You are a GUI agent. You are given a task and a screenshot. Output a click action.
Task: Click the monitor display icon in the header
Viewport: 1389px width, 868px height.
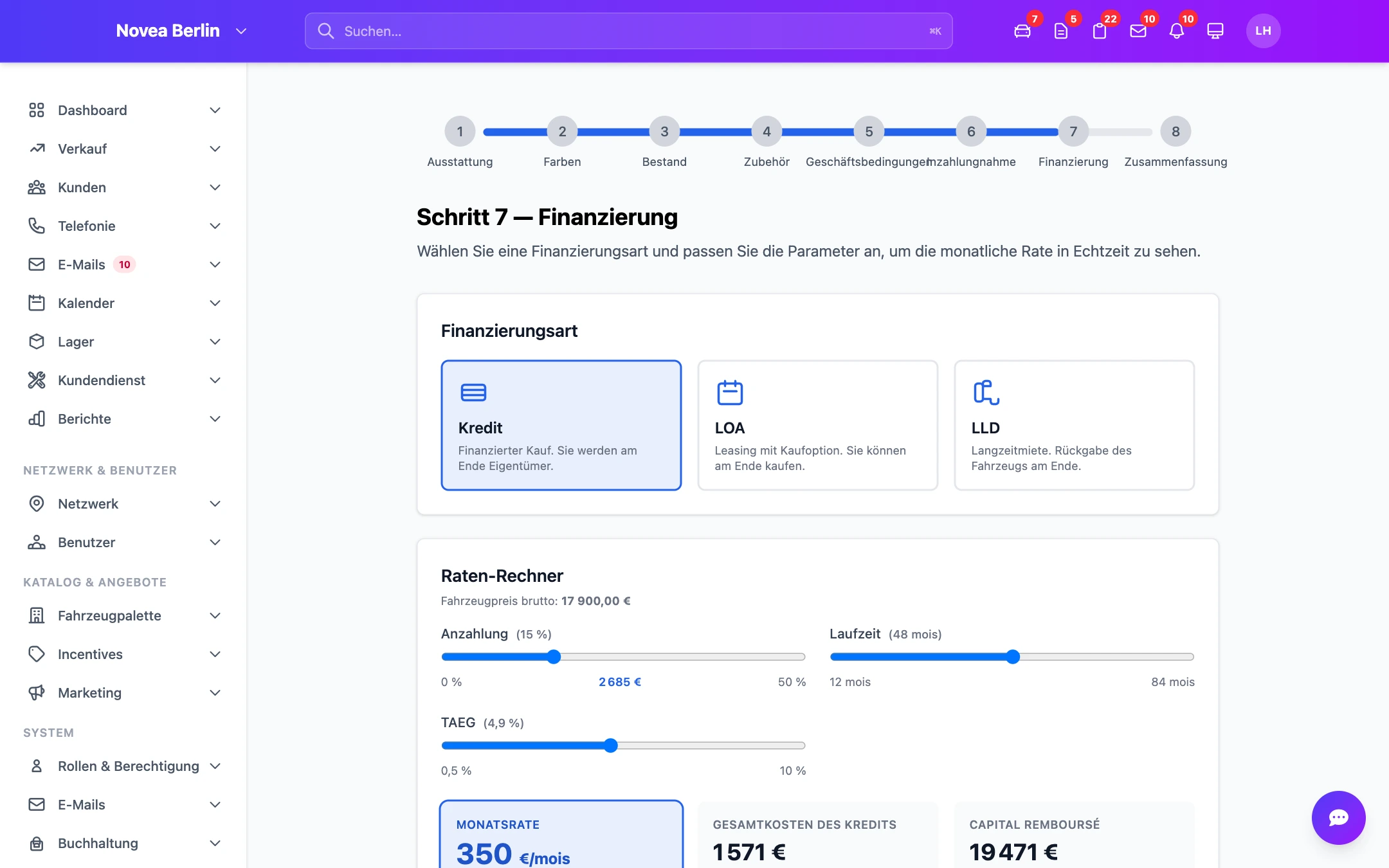coord(1215,31)
